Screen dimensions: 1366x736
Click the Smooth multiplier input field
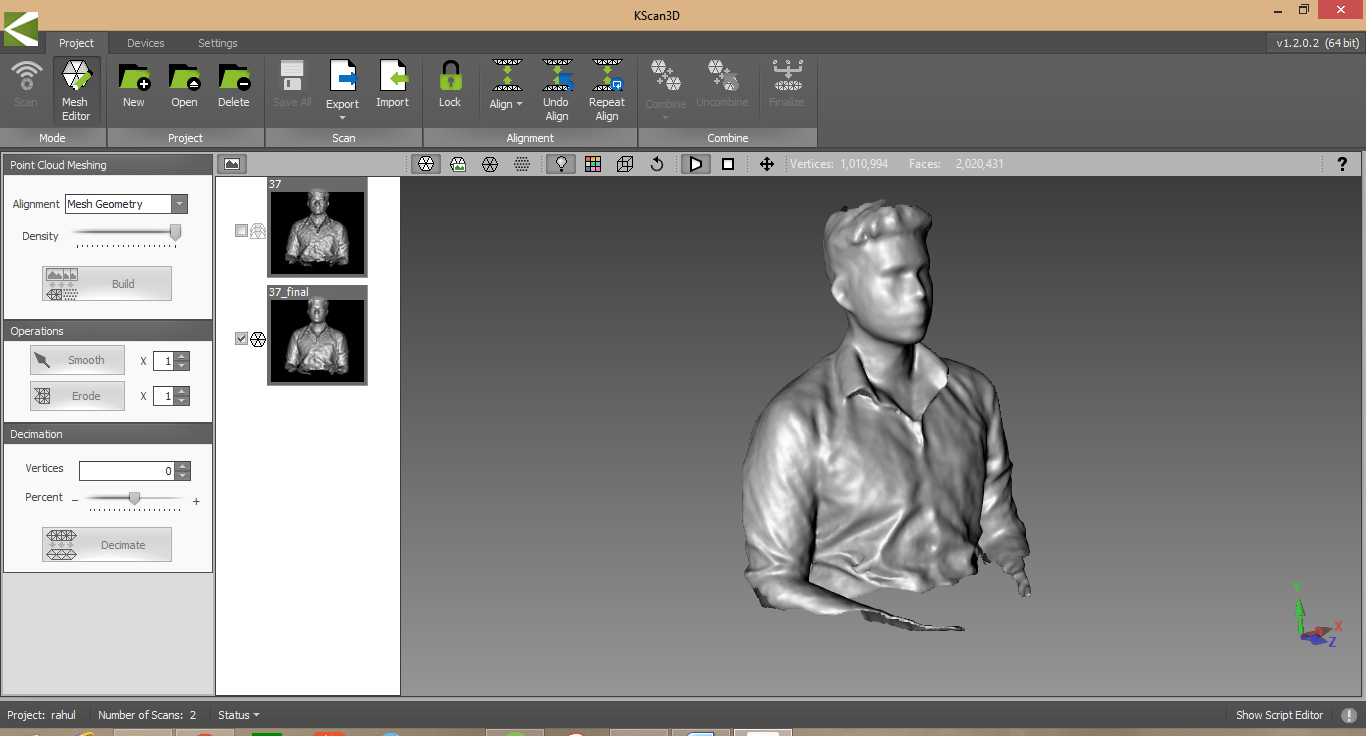tap(164, 361)
